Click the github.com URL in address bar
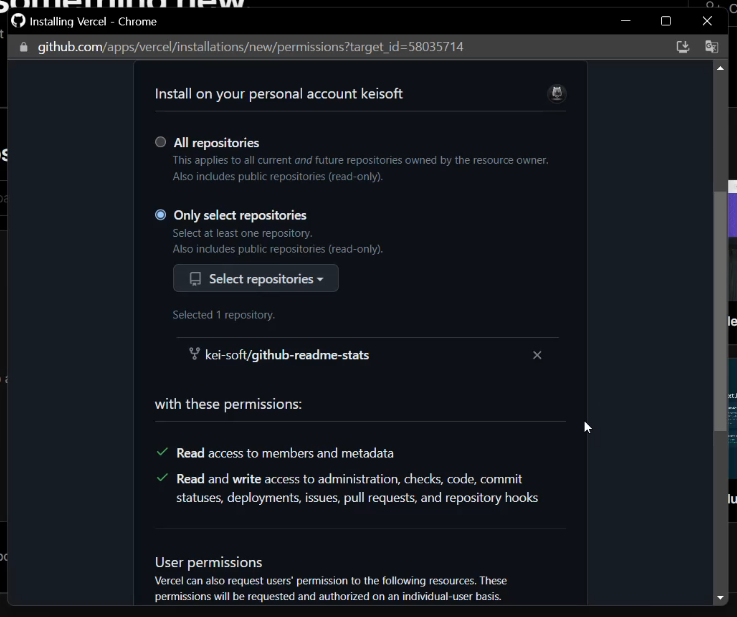Image resolution: width=737 pixels, height=617 pixels. (251, 47)
